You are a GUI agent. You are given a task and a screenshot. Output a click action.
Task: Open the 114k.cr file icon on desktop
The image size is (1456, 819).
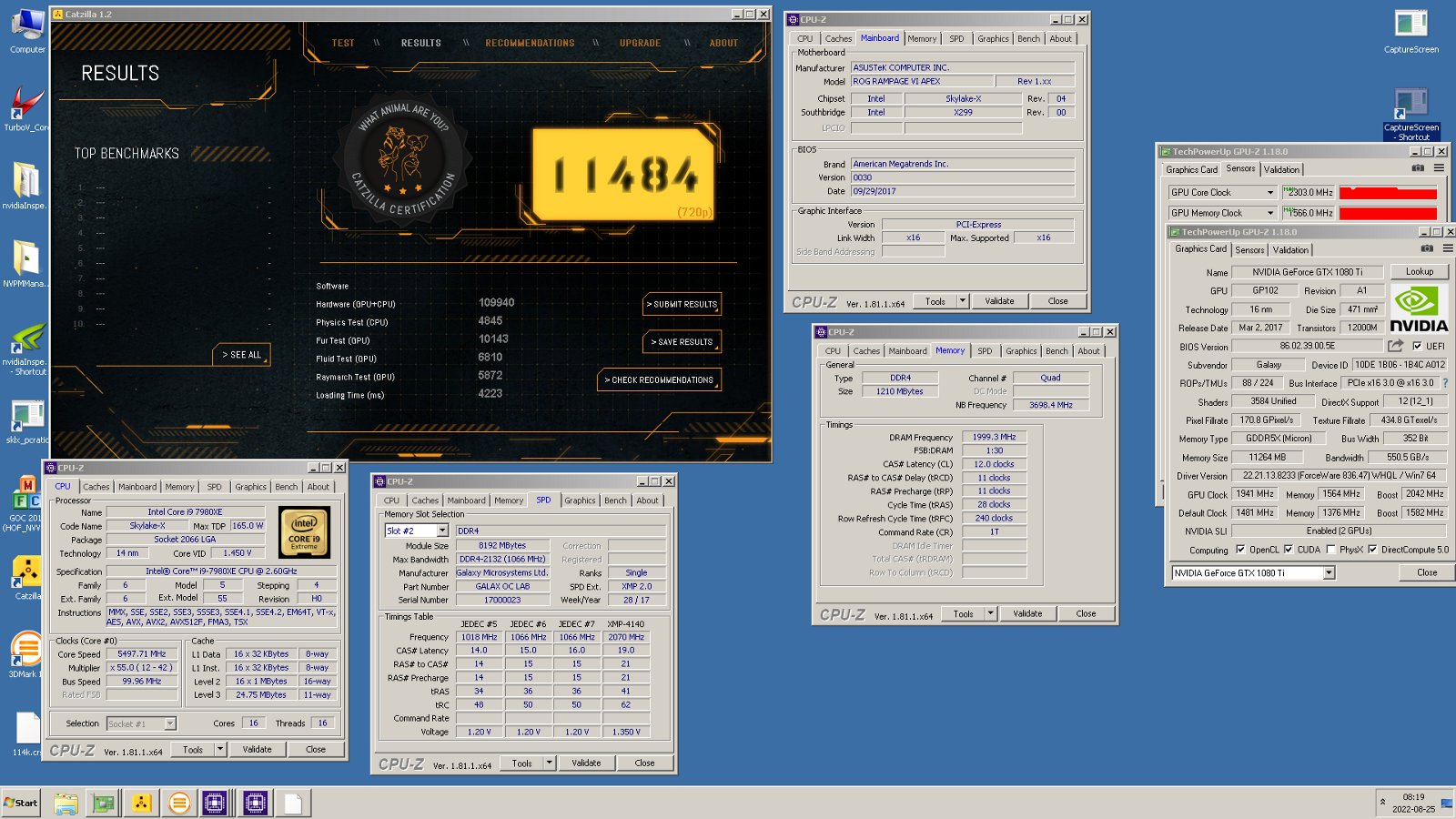click(x=27, y=733)
